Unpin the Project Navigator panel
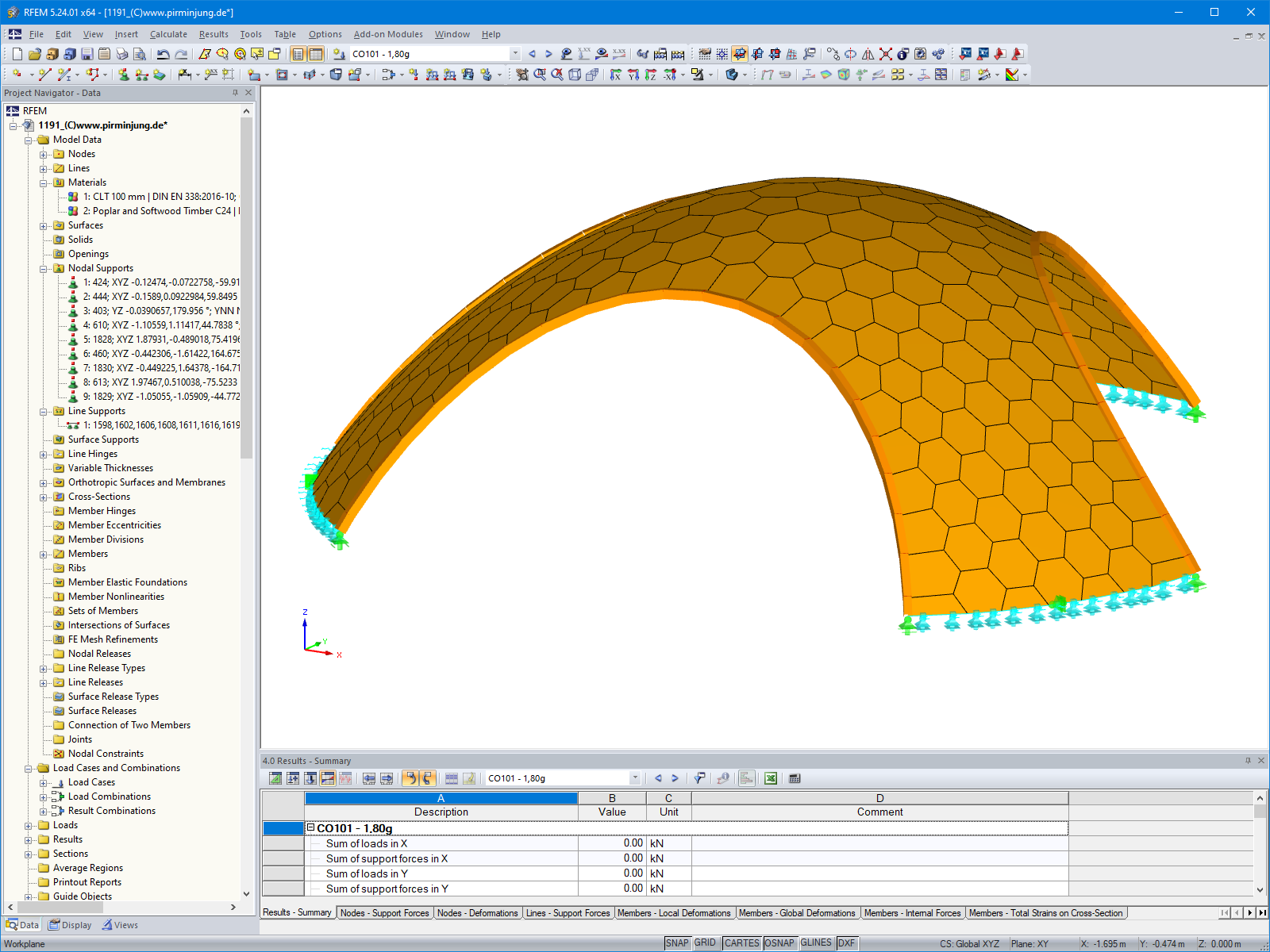This screenshot has height=952, width=1270. coord(235,93)
